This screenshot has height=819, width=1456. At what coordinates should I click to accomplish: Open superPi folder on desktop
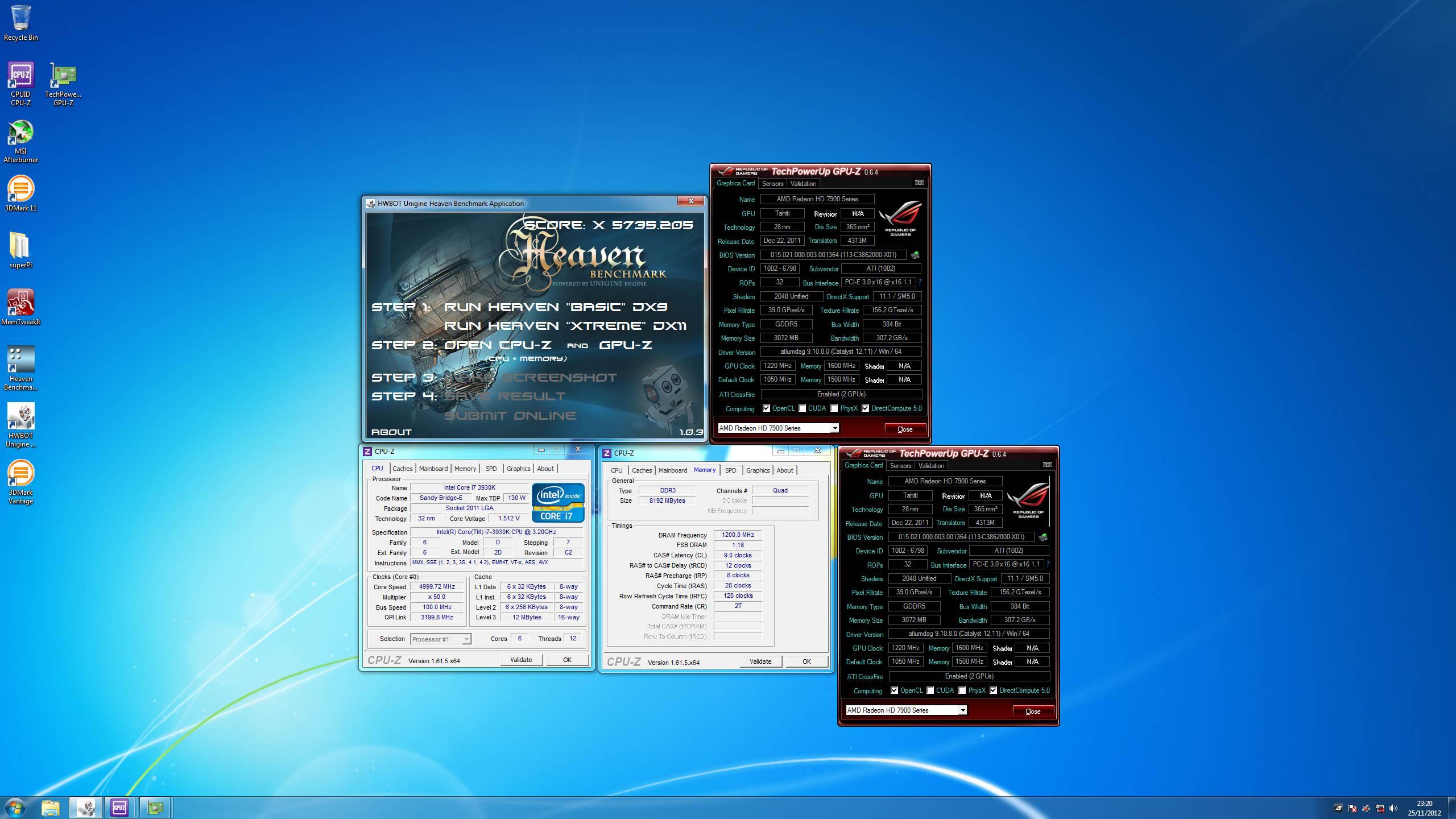coord(20,250)
